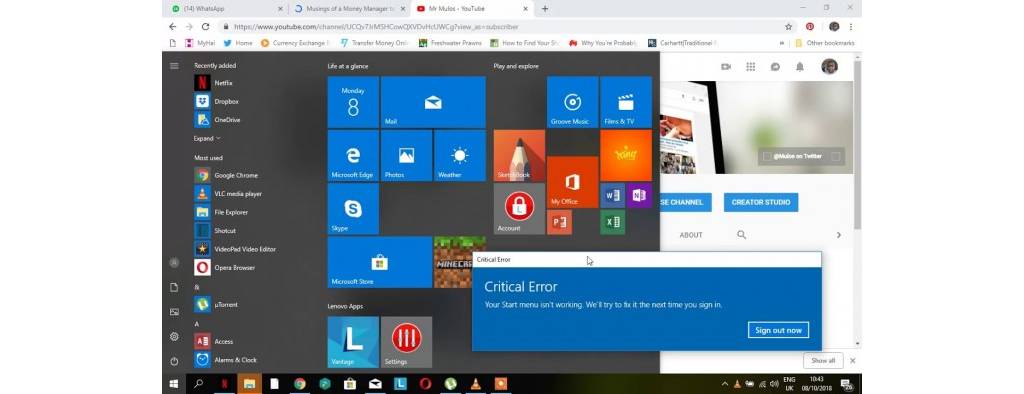1024x394 pixels.
Task: Open the PowerPoint small tile
Action: pos(560,222)
